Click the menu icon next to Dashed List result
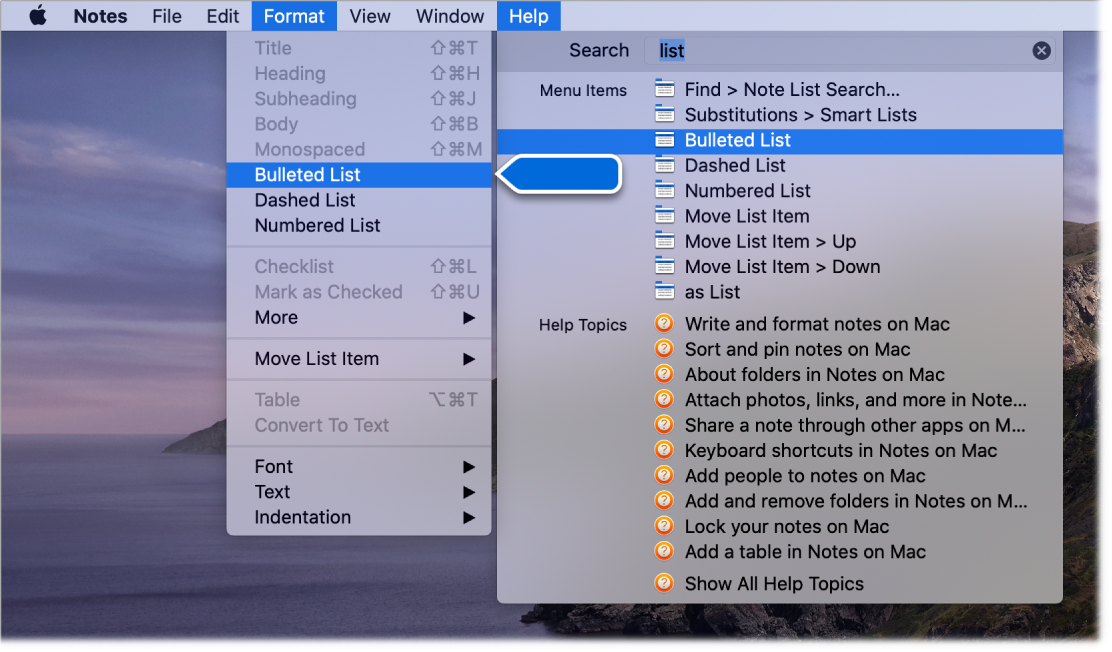 (x=664, y=165)
